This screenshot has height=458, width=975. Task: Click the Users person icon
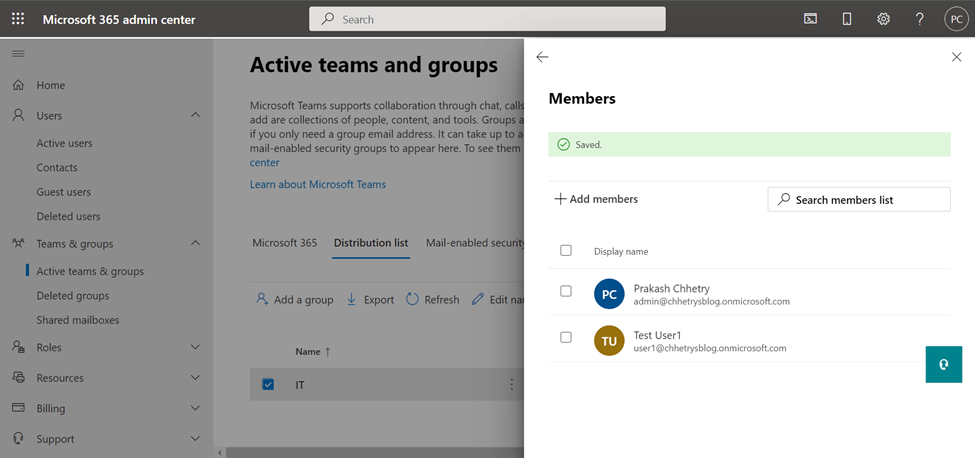[x=19, y=116]
